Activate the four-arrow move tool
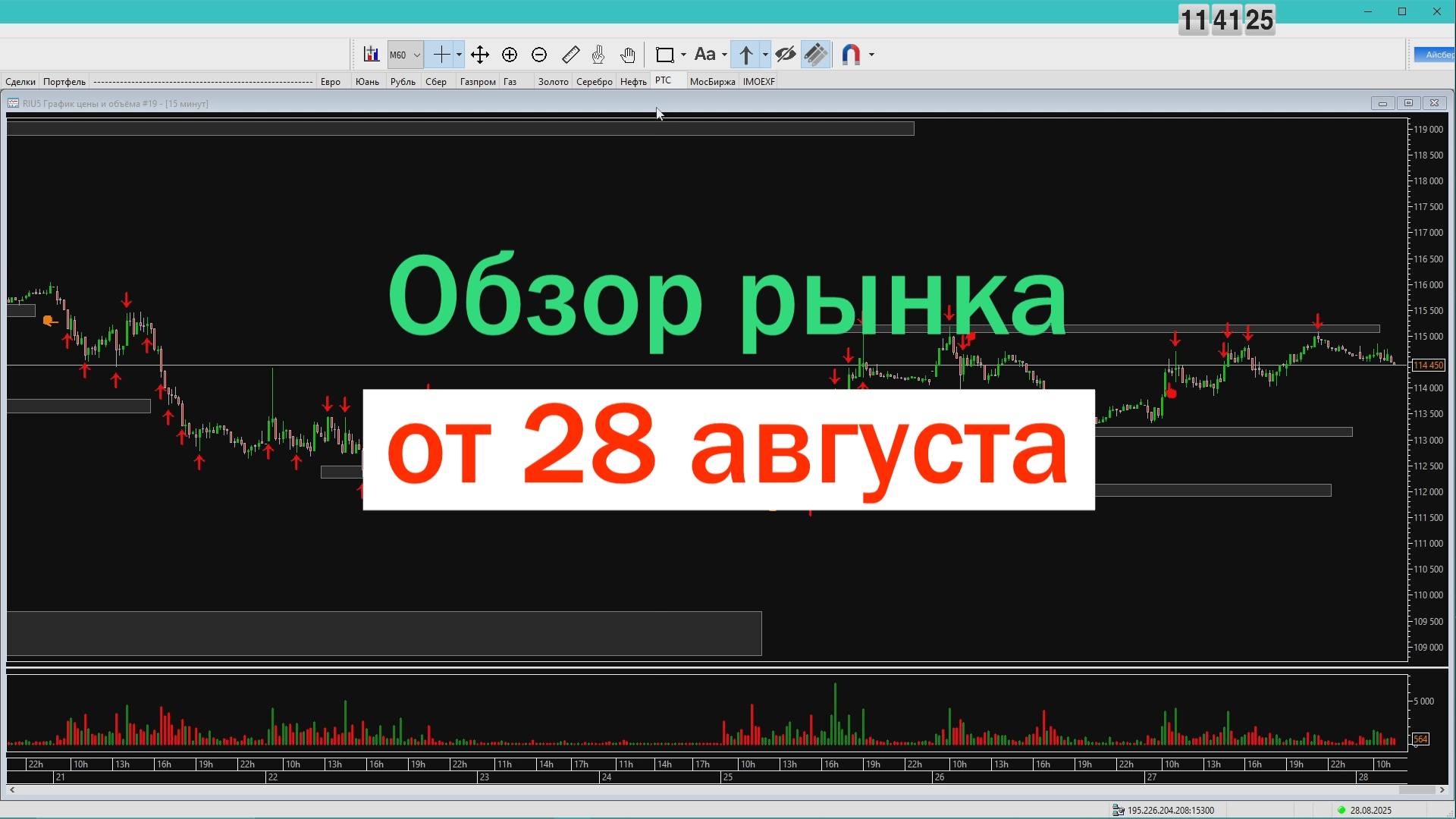This screenshot has width=1456, height=819. tap(479, 55)
